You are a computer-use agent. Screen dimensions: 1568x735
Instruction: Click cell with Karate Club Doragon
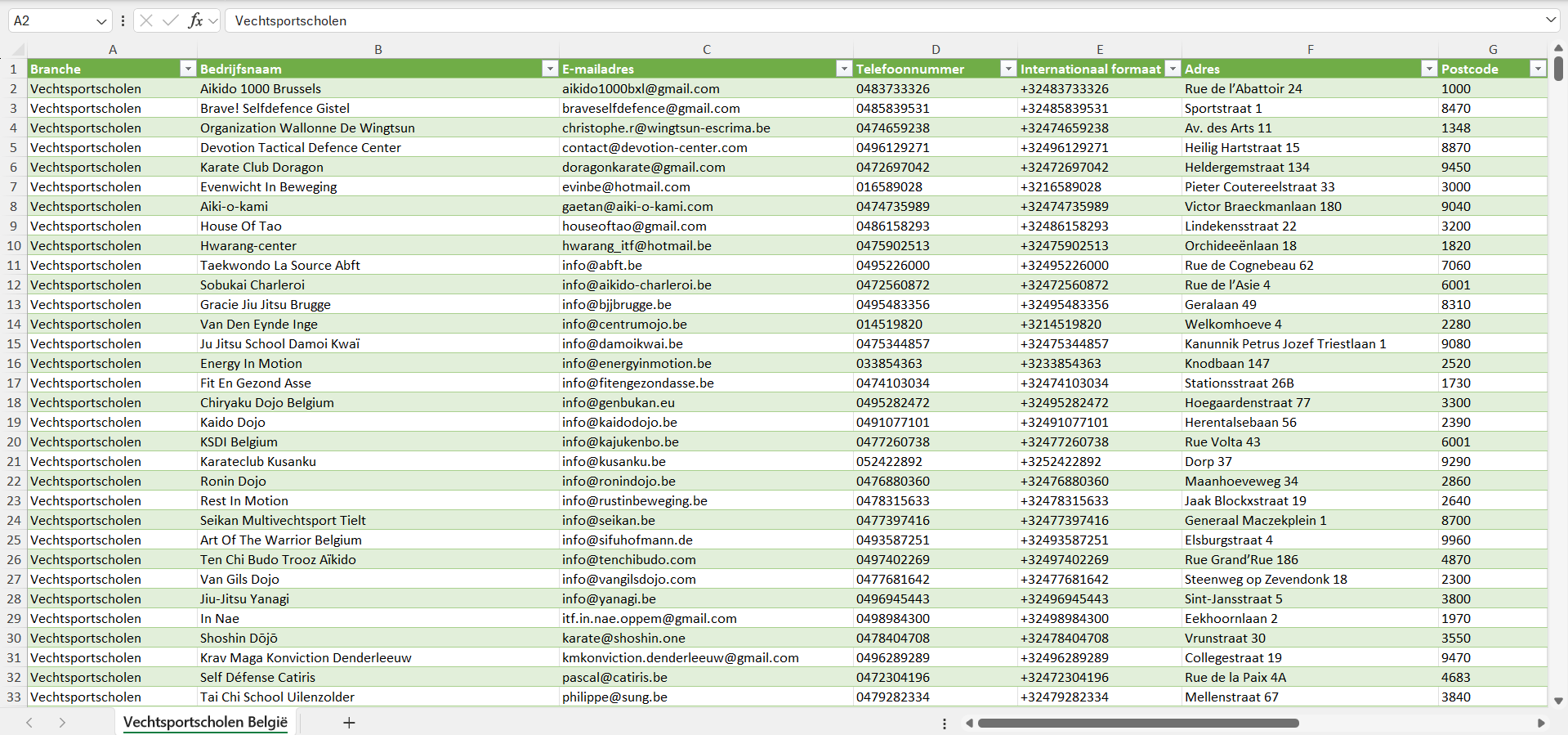click(x=261, y=167)
